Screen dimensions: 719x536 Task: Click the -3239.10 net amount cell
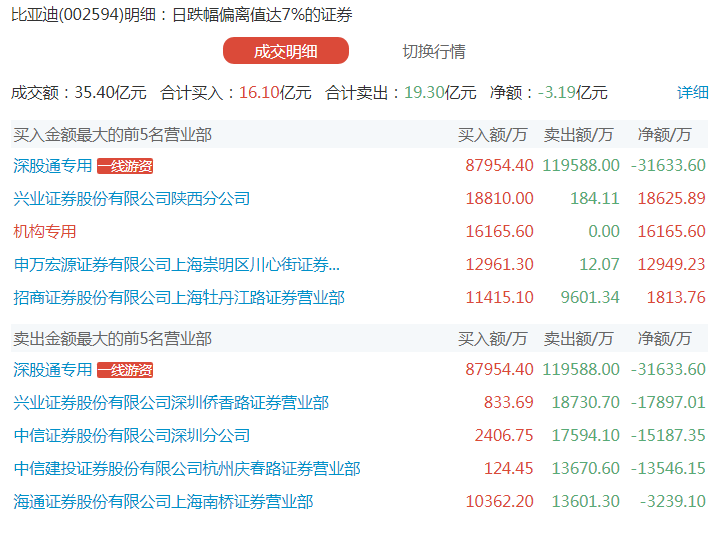(673, 502)
